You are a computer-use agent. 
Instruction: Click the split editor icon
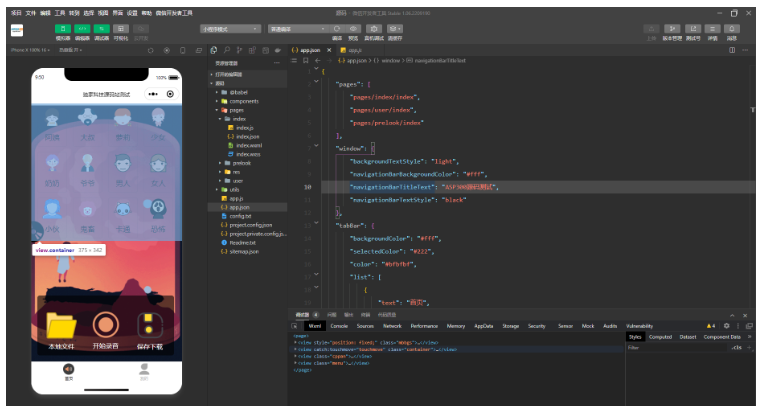[732, 49]
